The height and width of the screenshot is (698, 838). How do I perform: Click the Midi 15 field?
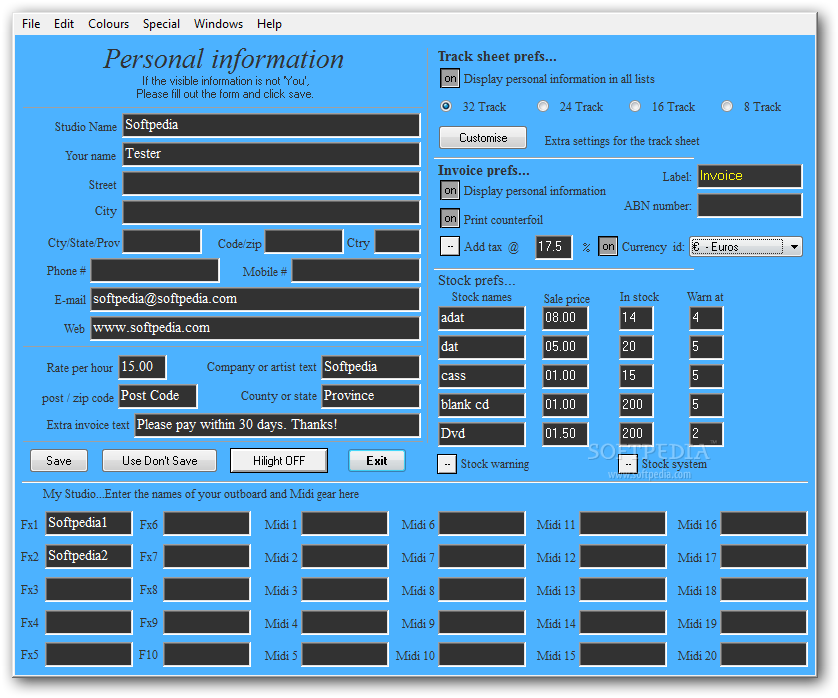point(623,655)
